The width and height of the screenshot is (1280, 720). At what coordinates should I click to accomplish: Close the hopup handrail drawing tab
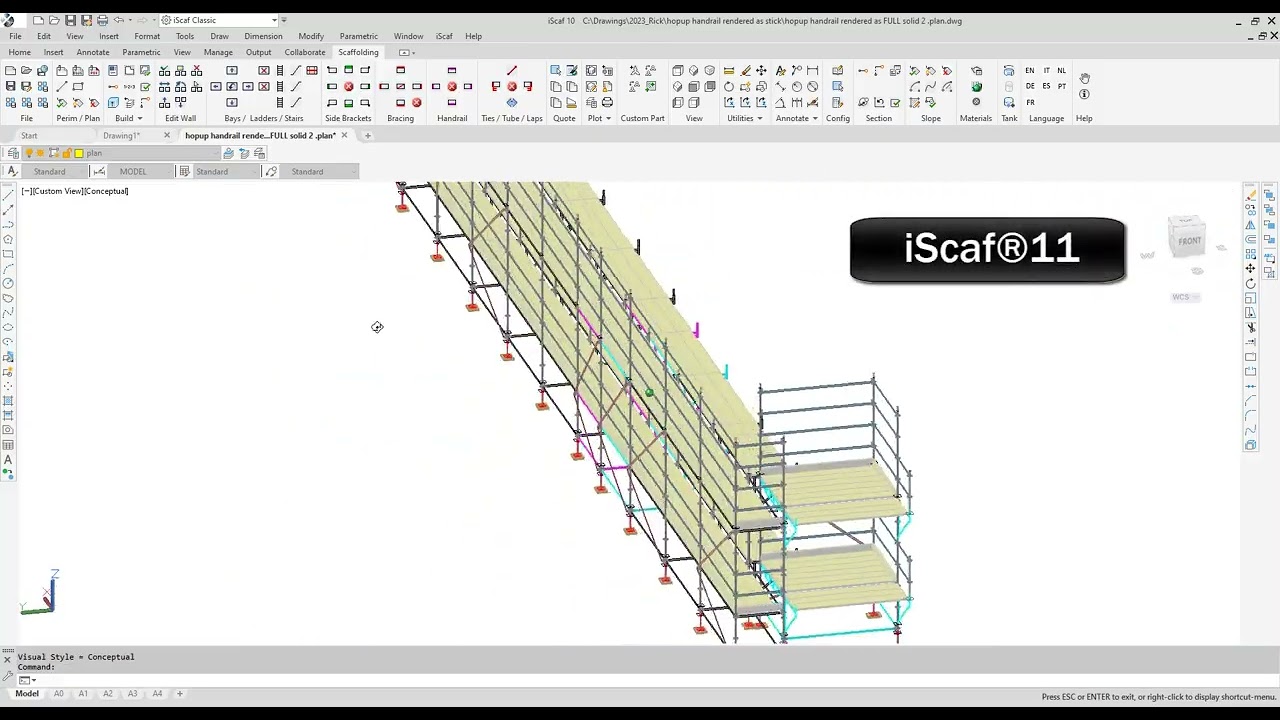click(x=344, y=135)
